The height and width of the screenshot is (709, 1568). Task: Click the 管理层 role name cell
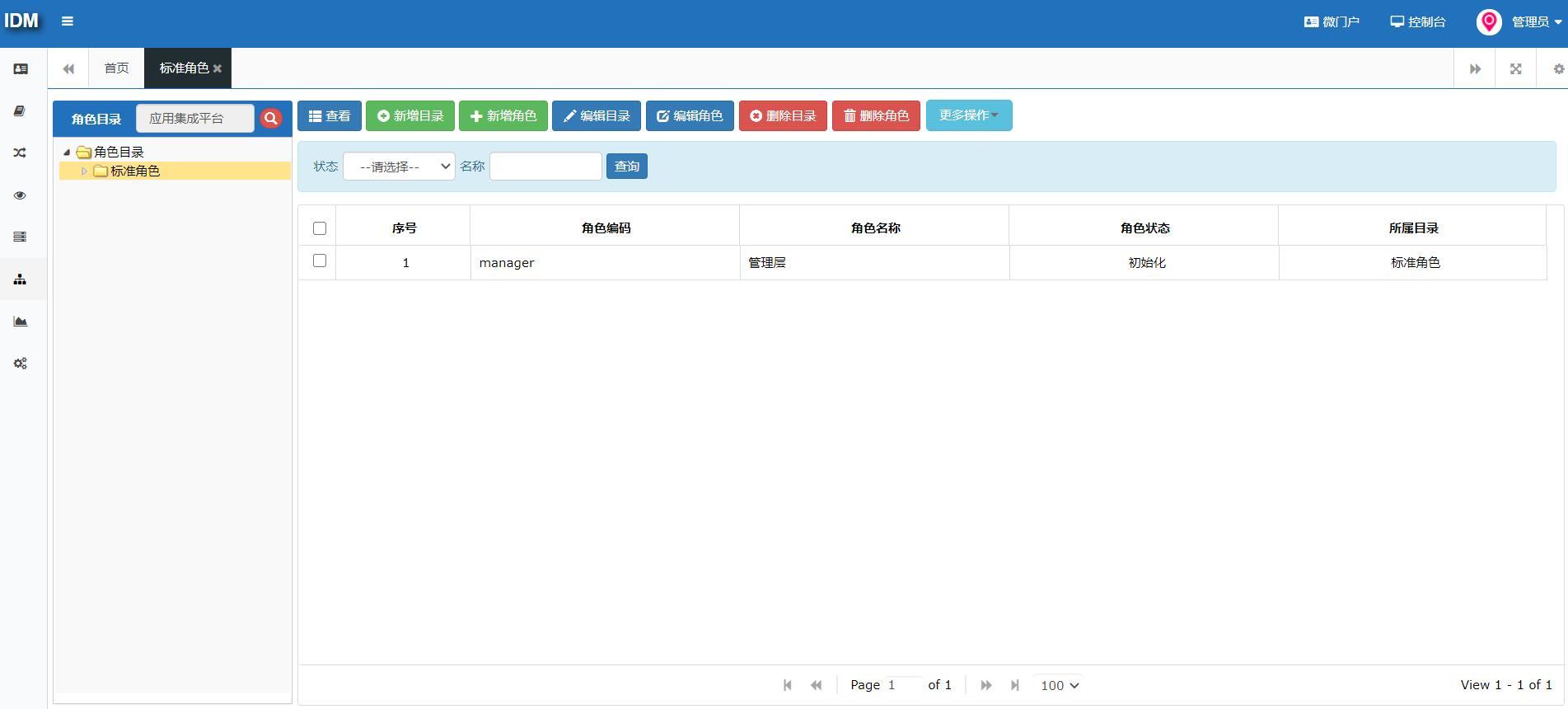(875, 263)
